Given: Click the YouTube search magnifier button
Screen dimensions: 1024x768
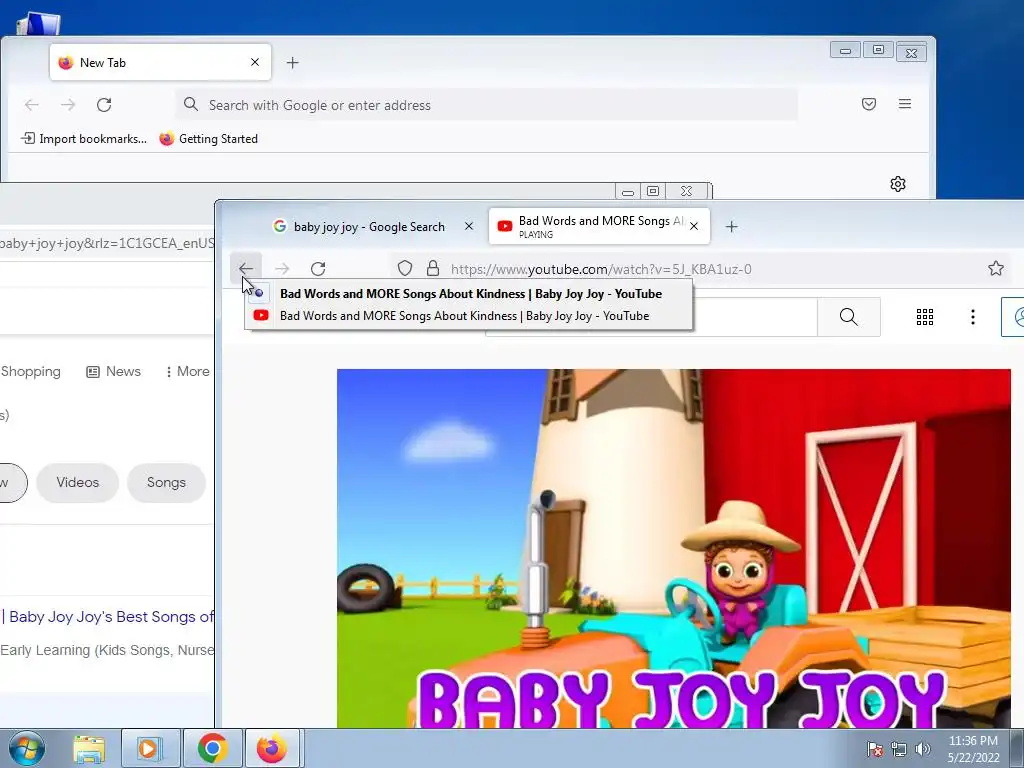Looking at the screenshot, I should pyautogui.click(x=848, y=317).
